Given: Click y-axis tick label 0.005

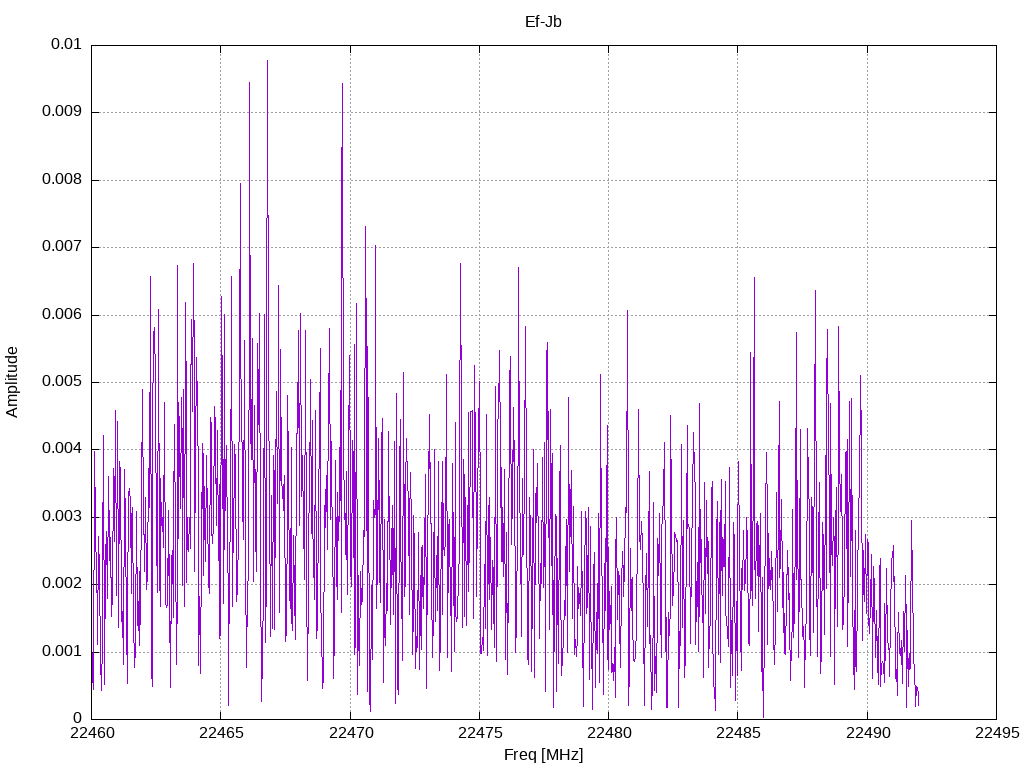Looking at the screenshot, I should click(x=62, y=381).
